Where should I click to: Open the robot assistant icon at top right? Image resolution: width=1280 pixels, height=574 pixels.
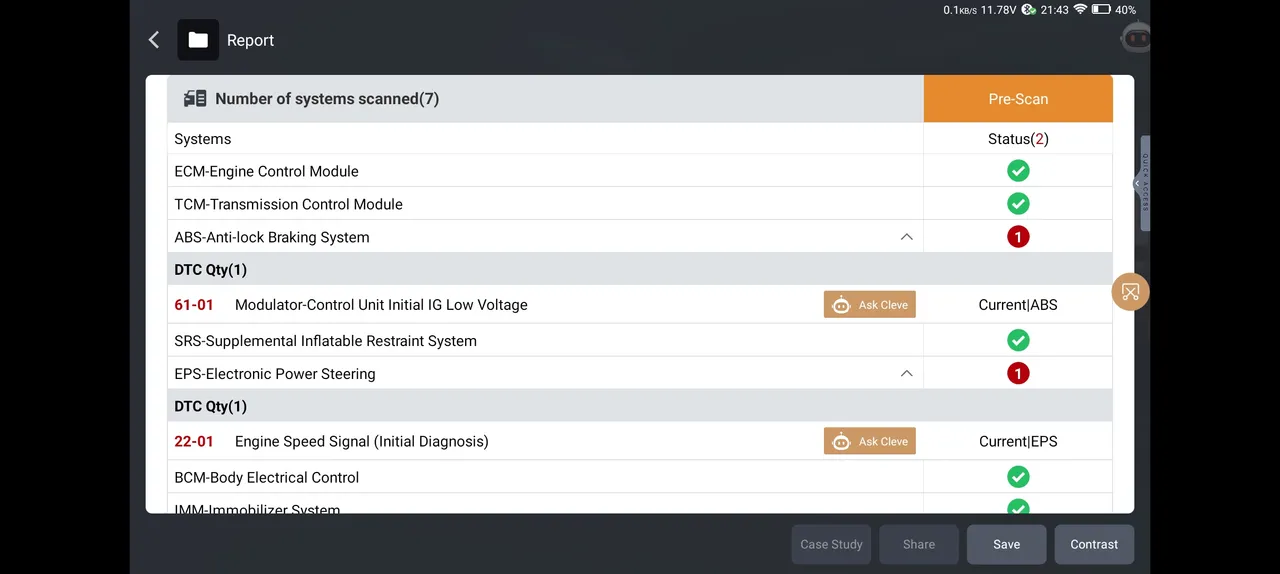click(1135, 39)
